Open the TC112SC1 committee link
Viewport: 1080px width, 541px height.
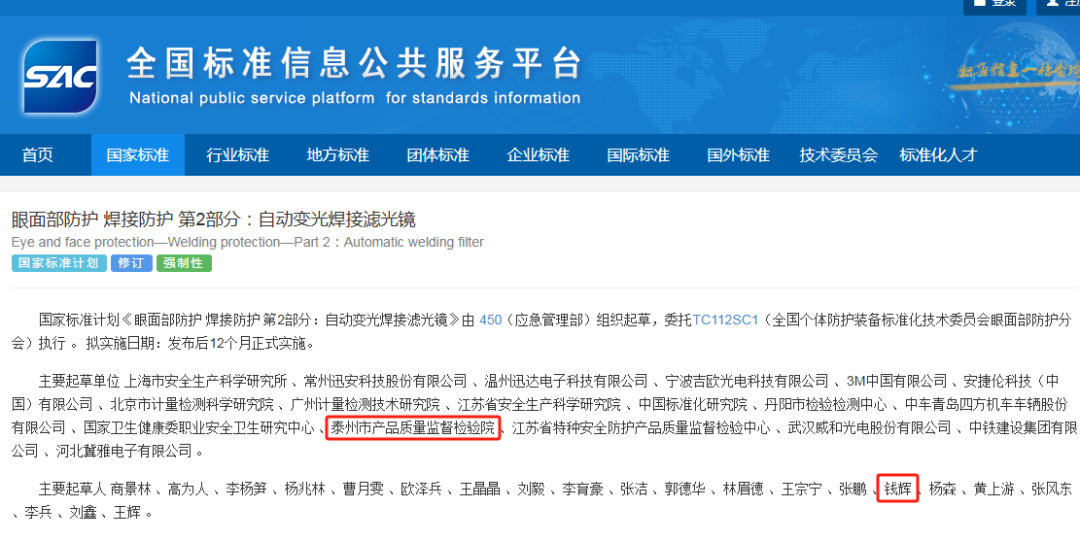(726, 320)
